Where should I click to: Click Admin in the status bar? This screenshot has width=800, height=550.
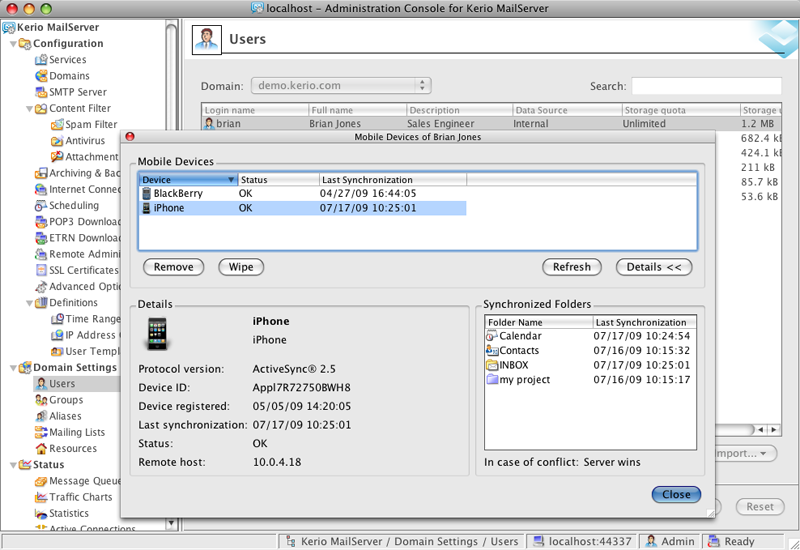click(670, 541)
